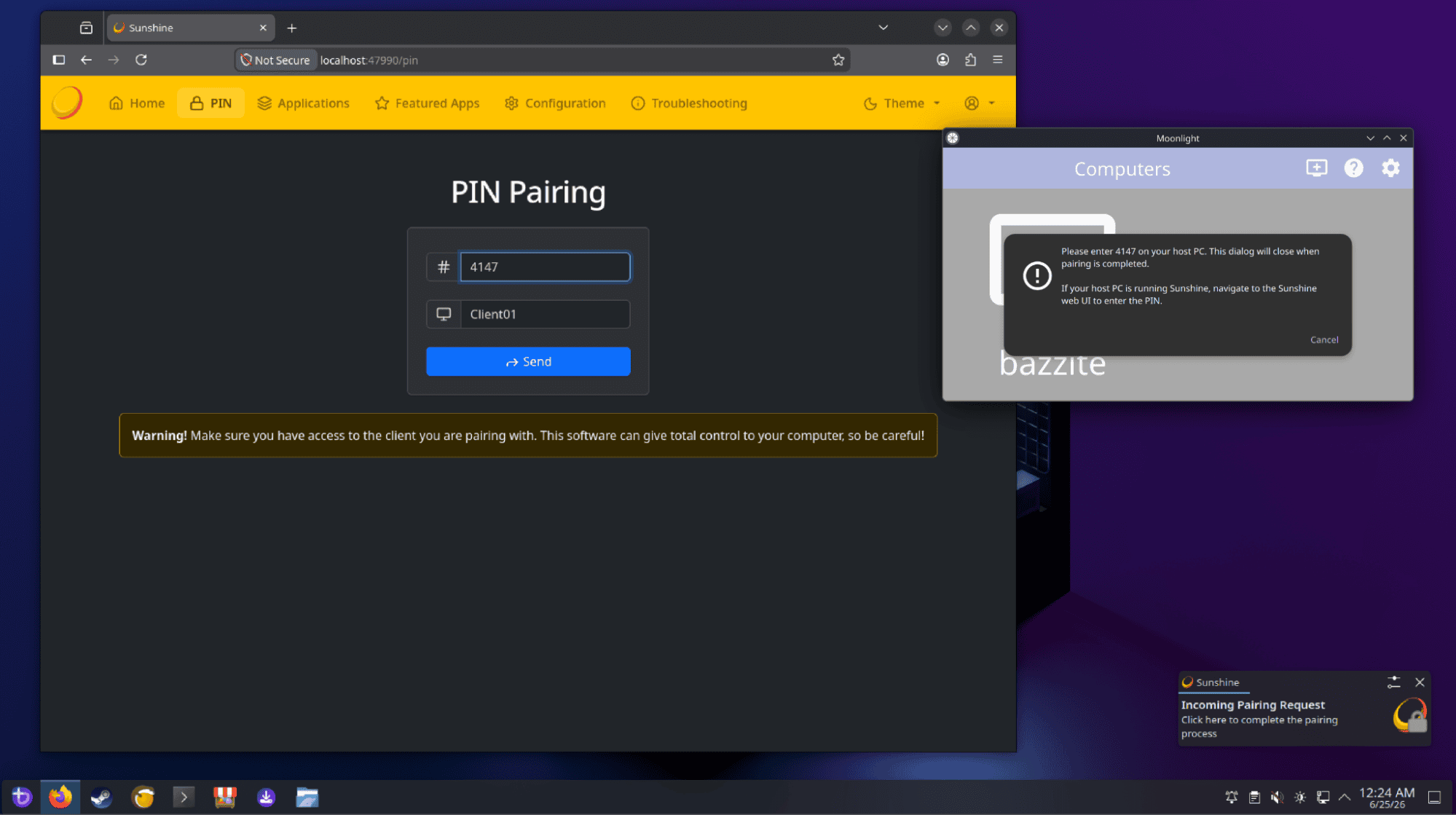1456x815 pixels.
Task: Click the show desktop button
Action: tap(1434, 798)
